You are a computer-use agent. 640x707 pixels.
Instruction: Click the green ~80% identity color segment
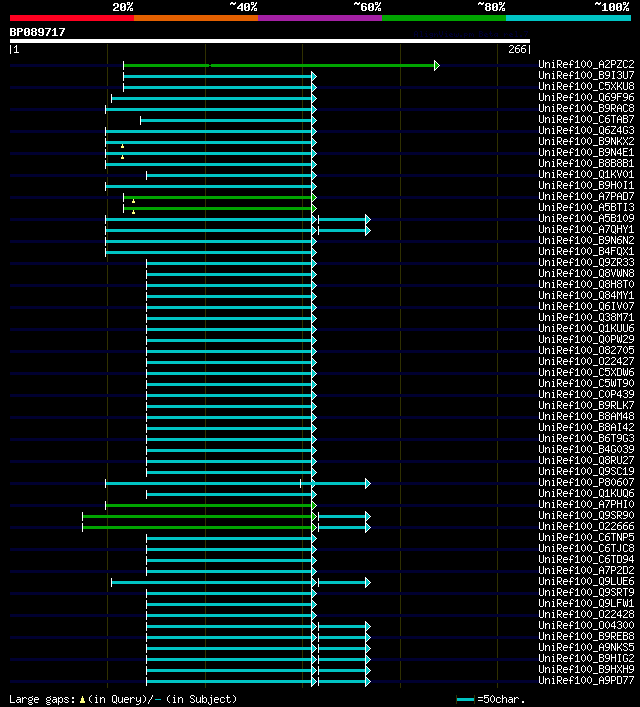[444, 18]
